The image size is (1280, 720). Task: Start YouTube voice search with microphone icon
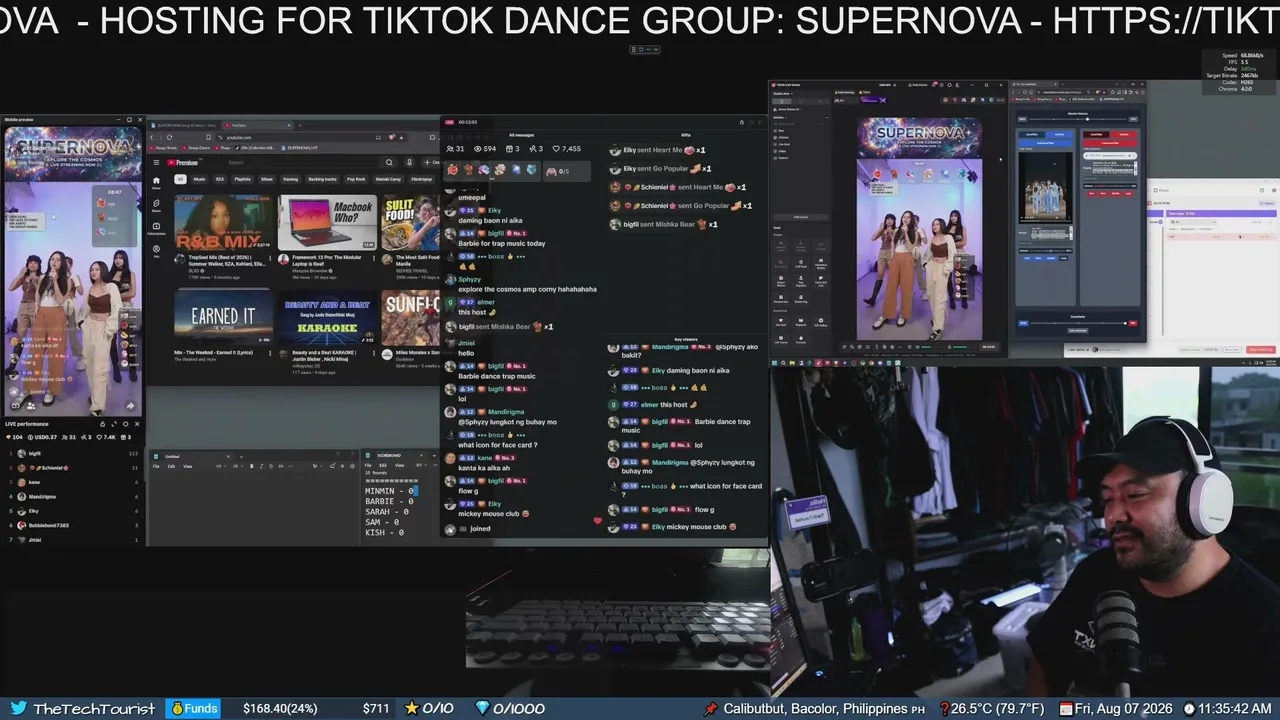[409, 162]
